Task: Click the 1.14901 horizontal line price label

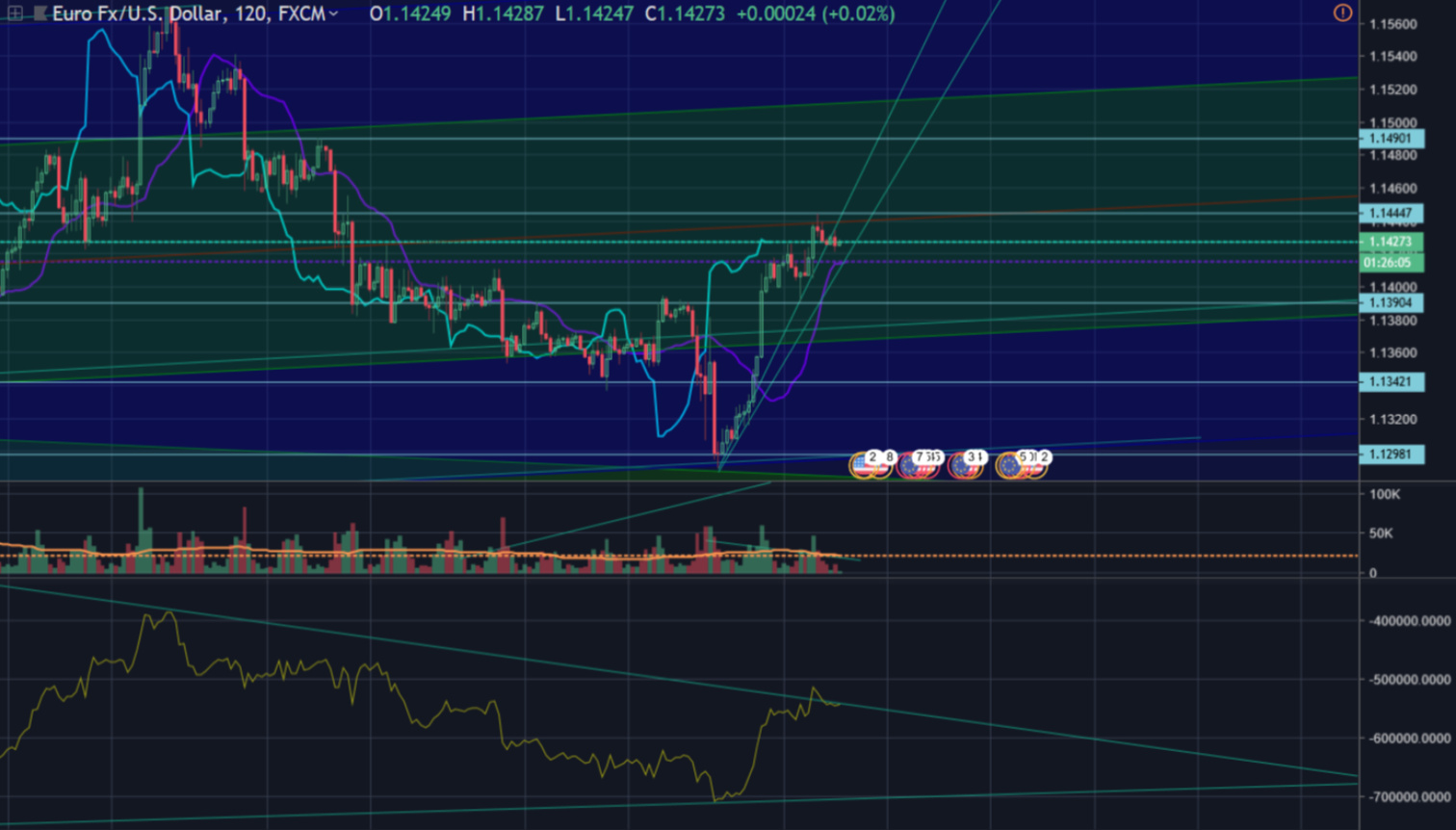Action: 1391,139
